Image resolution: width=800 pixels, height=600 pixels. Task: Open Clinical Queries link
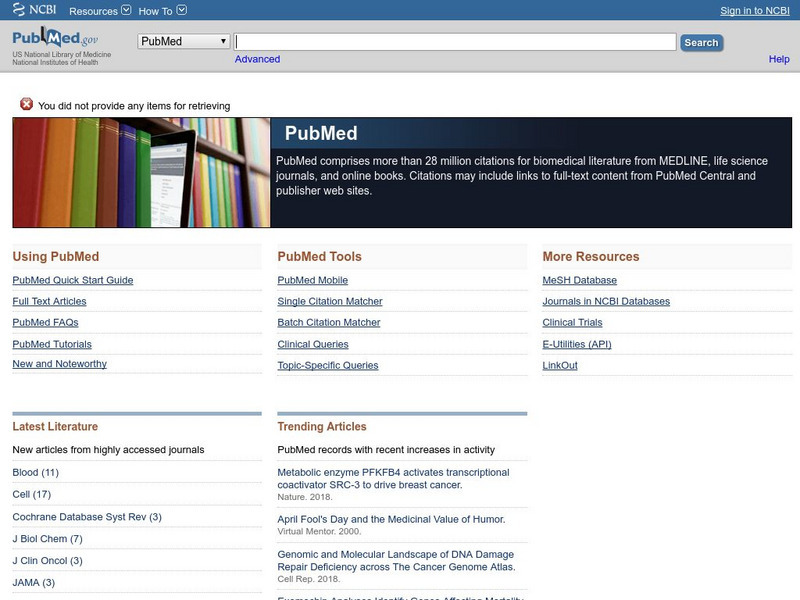(x=313, y=344)
